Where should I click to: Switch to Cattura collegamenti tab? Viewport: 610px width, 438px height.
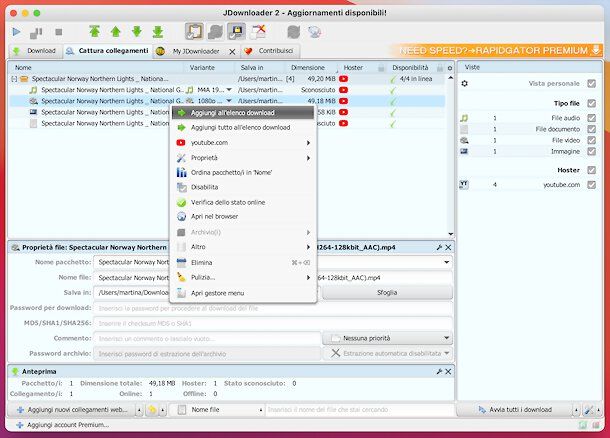[108, 51]
